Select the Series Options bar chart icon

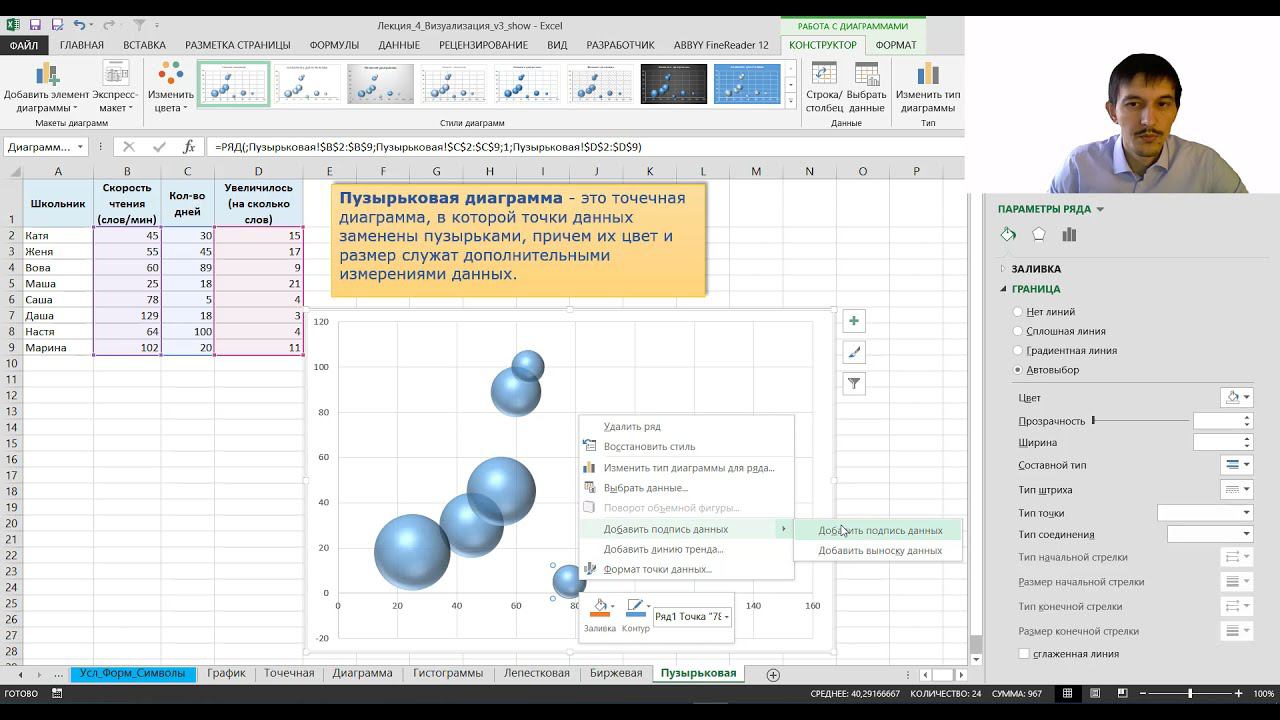tap(1069, 235)
